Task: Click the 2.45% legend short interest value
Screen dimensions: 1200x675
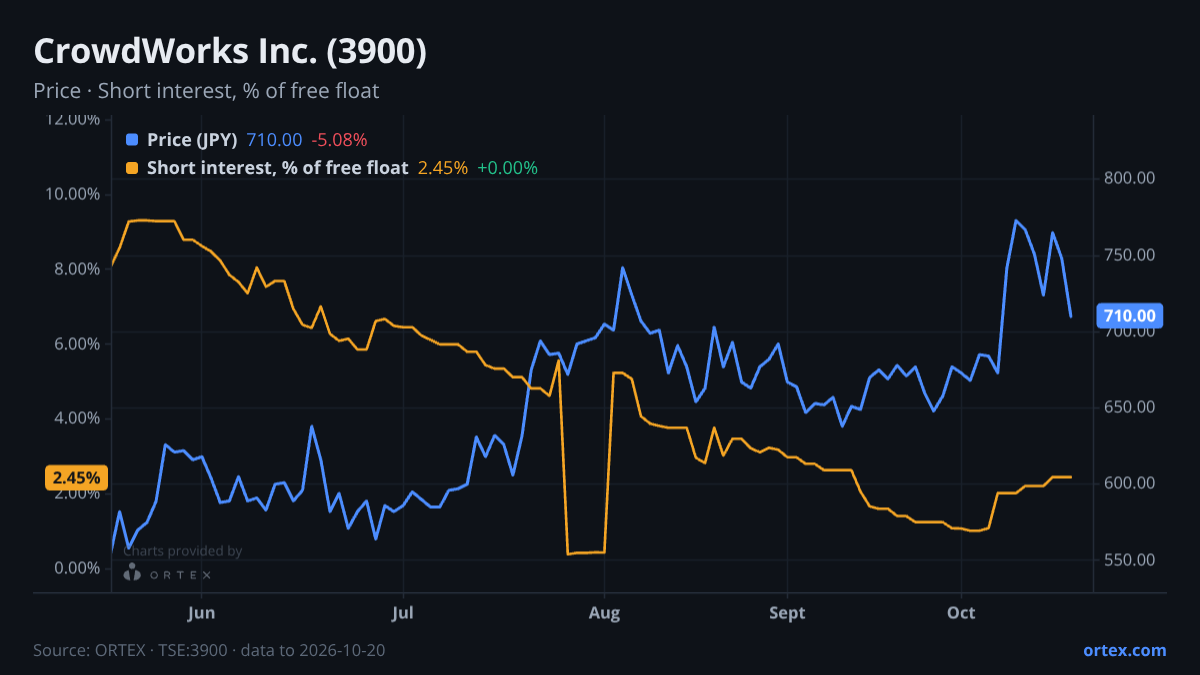Action: coord(443,168)
